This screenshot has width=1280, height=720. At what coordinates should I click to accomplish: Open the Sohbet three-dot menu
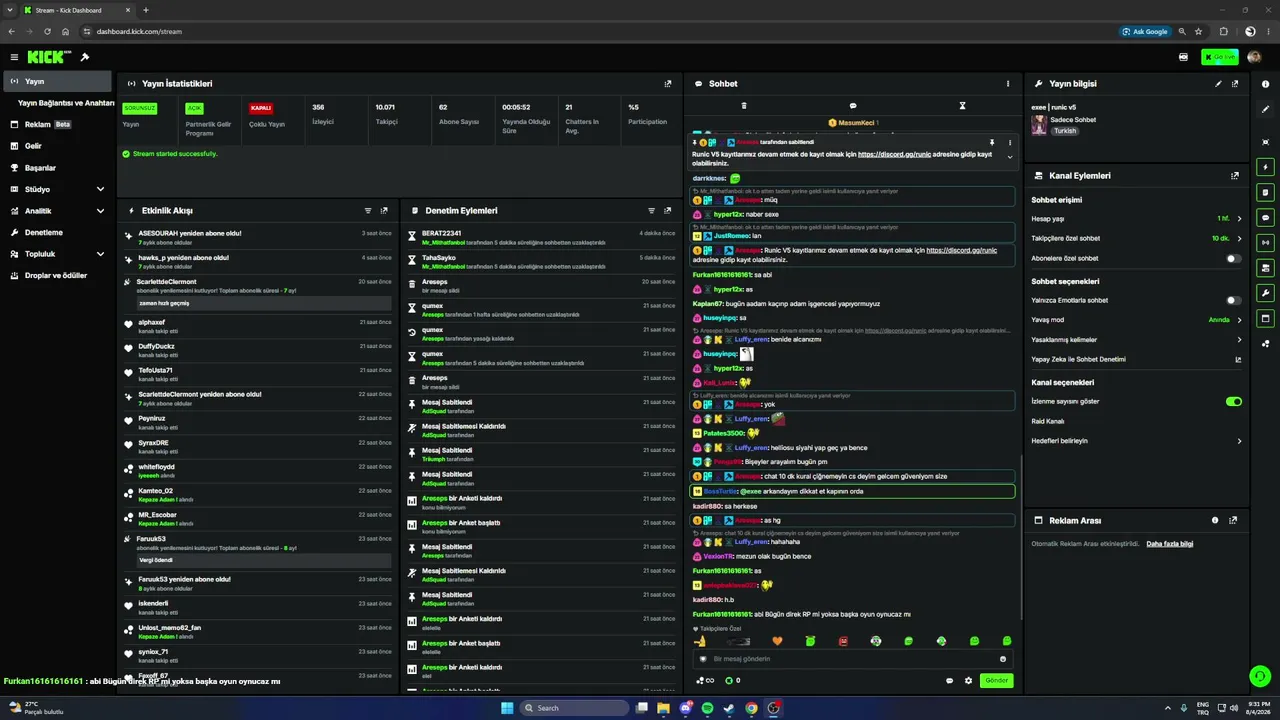coord(1008,84)
